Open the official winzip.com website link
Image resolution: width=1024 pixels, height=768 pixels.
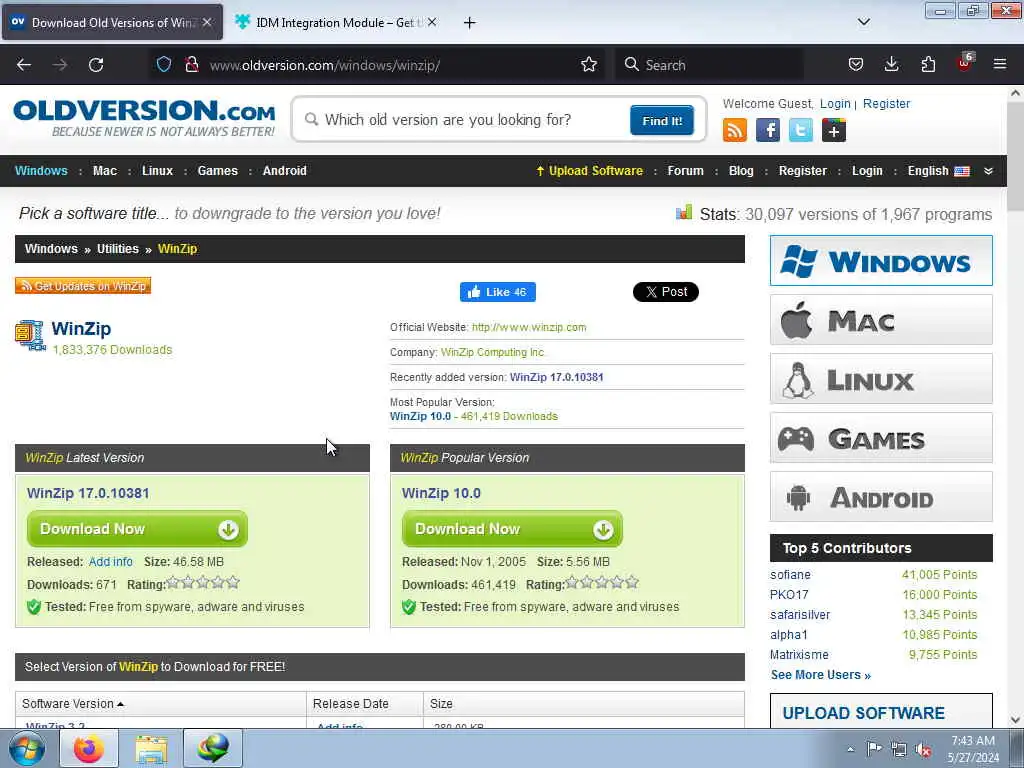tap(529, 327)
